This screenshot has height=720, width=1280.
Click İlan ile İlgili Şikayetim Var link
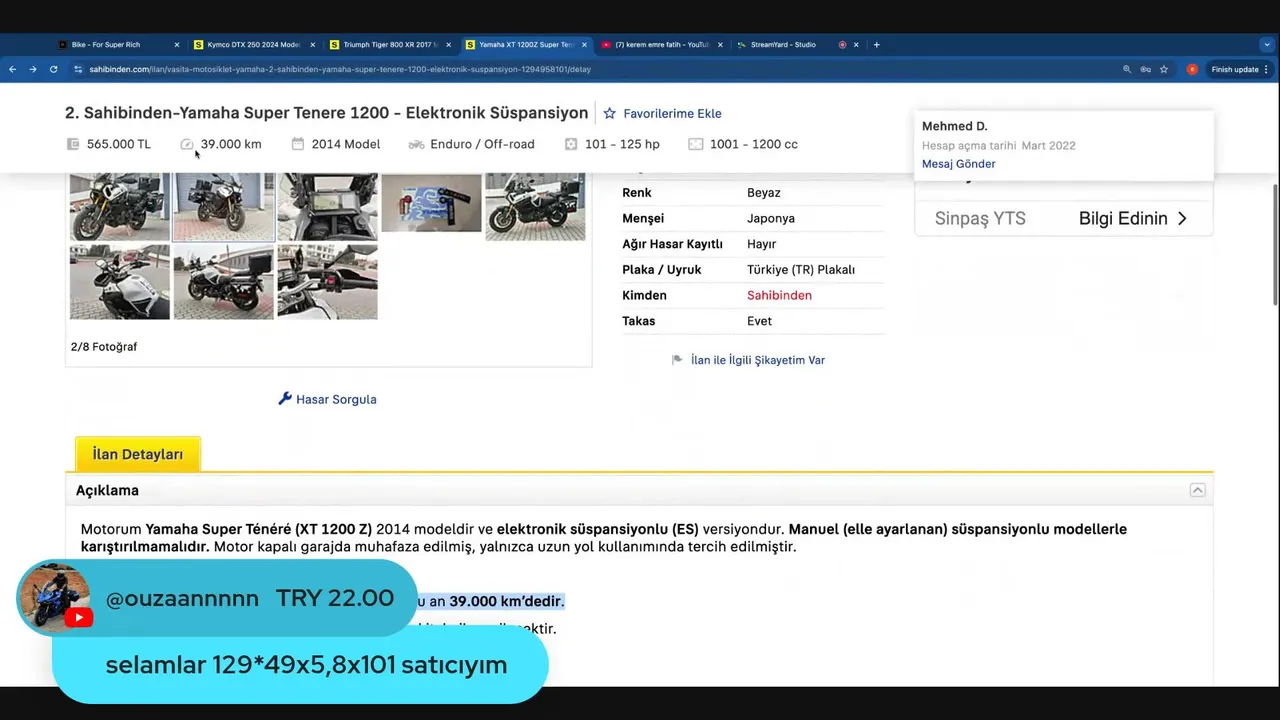point(758,360)
